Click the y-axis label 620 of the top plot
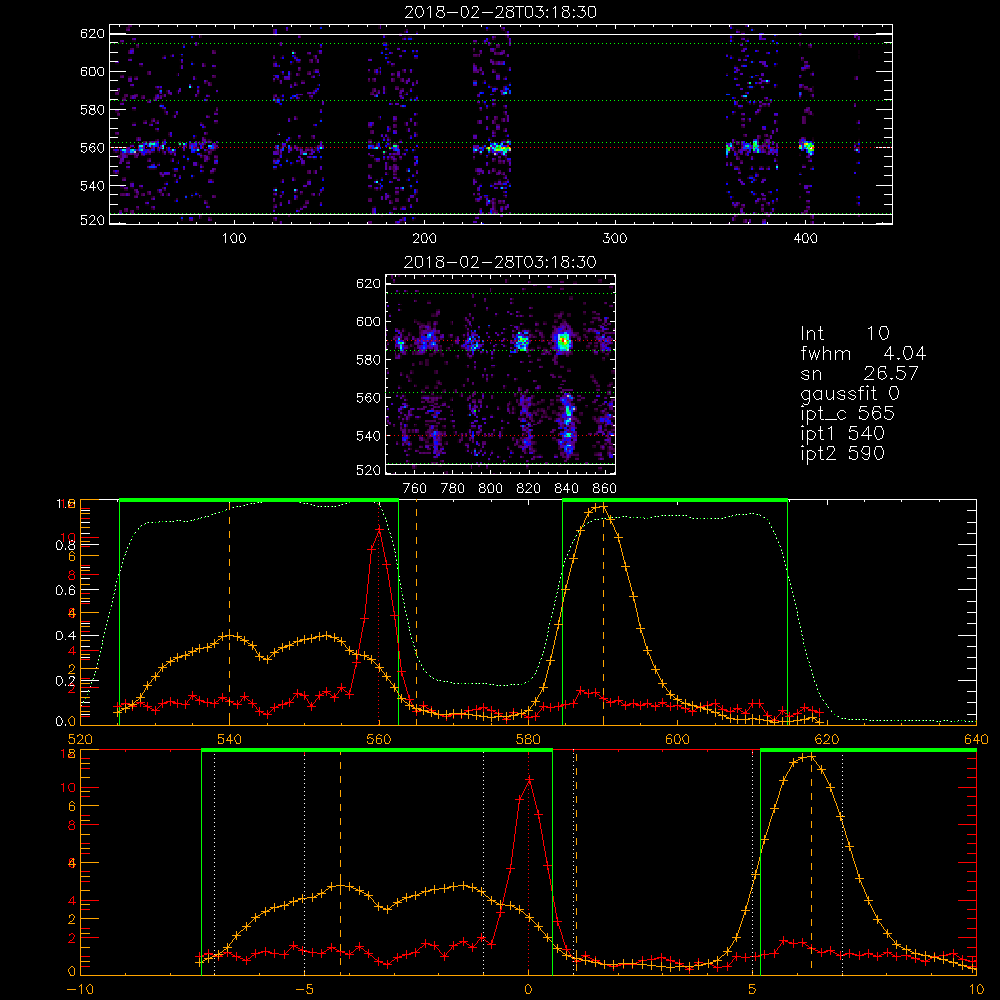This screenshot has height=1000, width=1000. click(92, 33)
